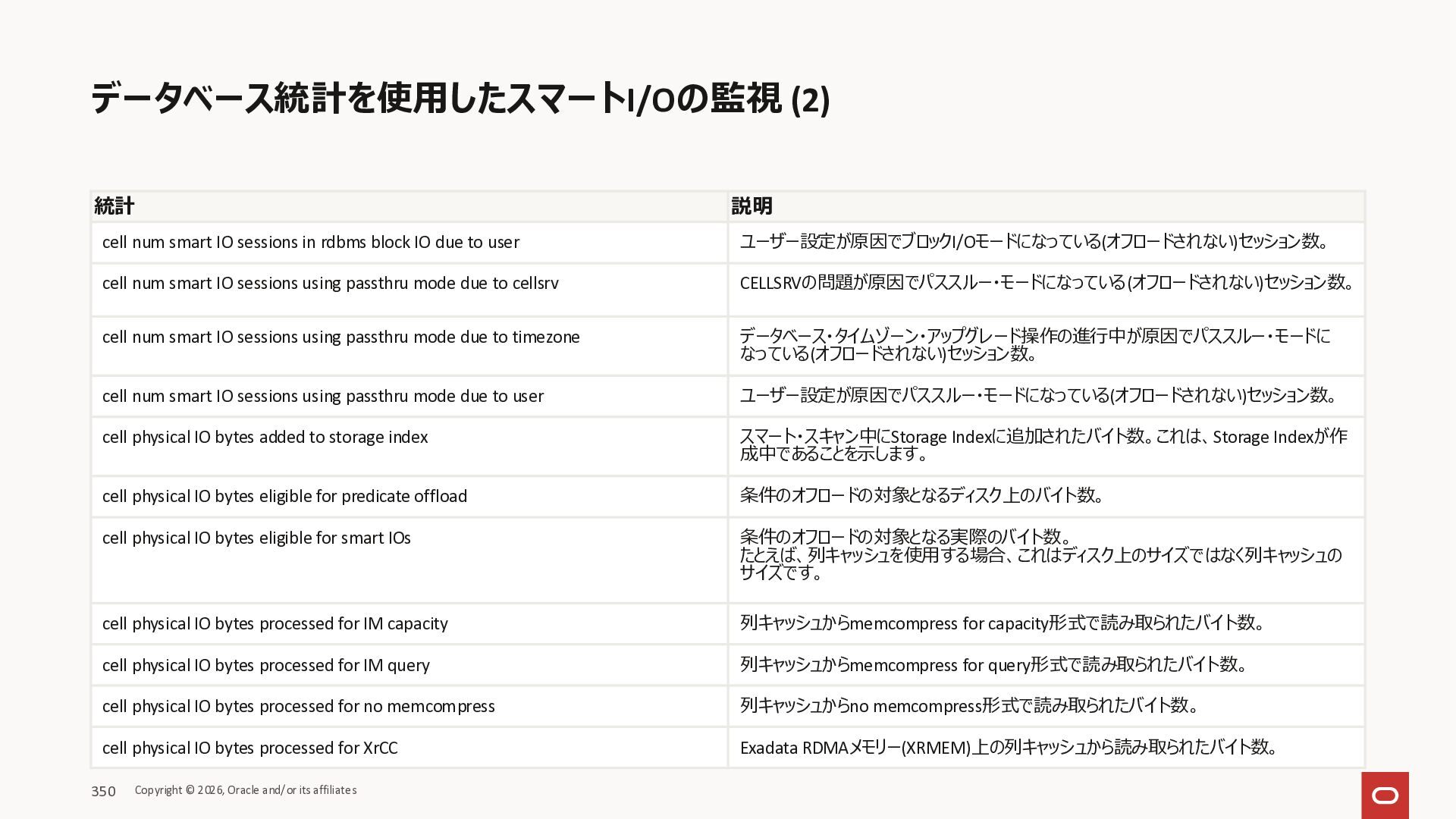Viewport: 1456px width, 819px height.
Task: Click the slide title about スマートI/Oの監視 (2)
Action: 460,99
